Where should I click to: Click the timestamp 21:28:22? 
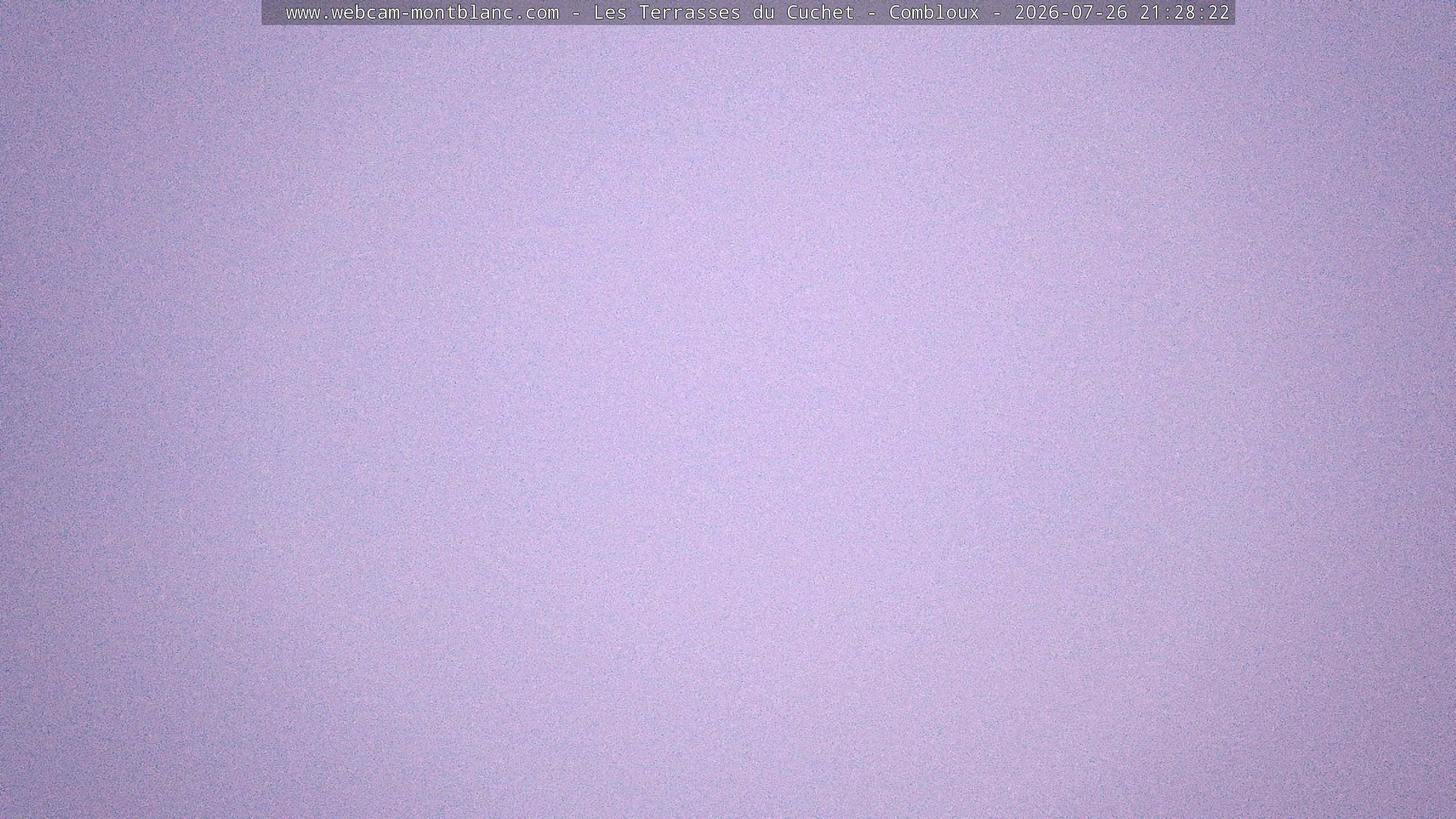coord(1185,13)
